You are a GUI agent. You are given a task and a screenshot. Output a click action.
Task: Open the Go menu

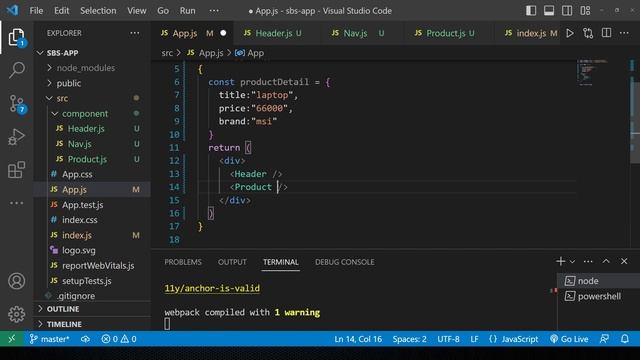click(x=163, y=11)
